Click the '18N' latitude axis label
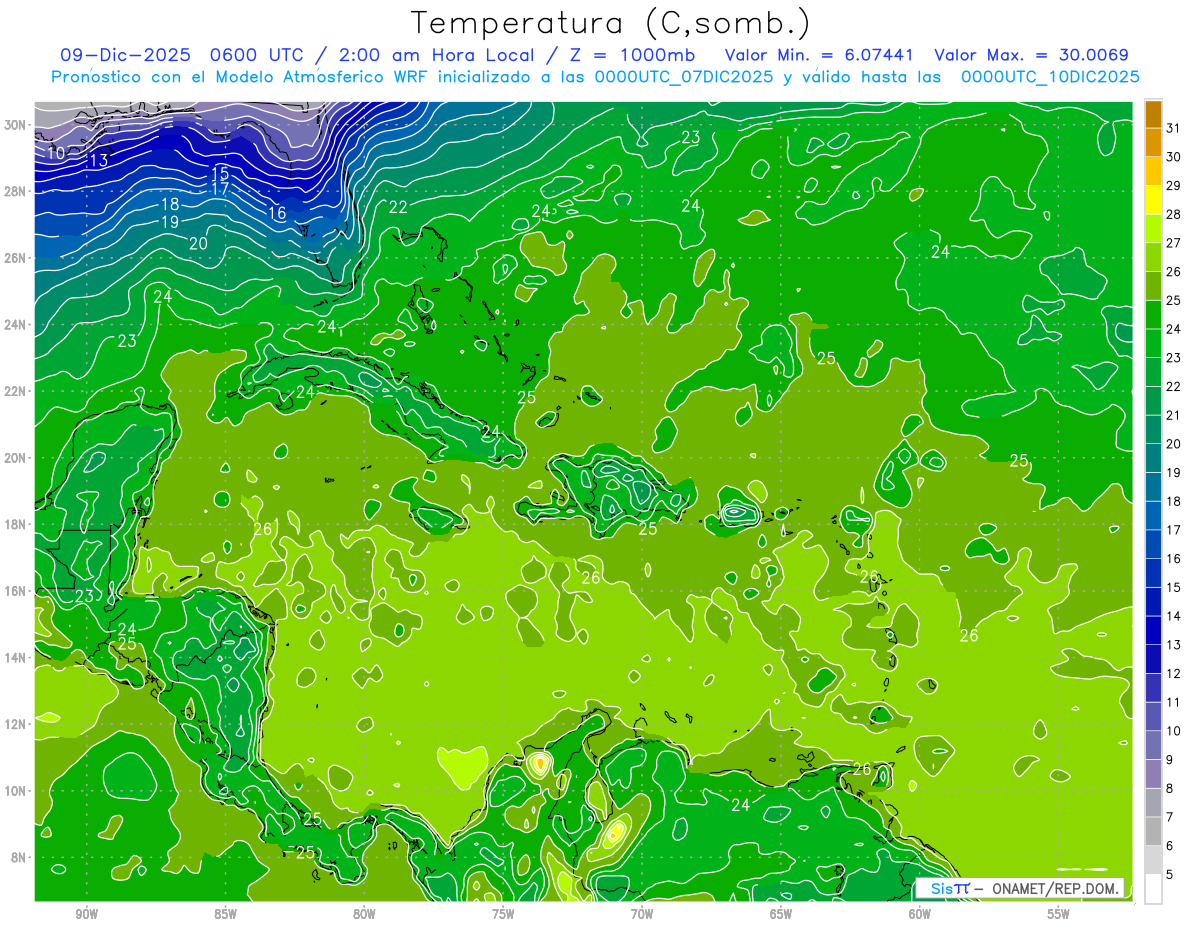 [16, 524]
